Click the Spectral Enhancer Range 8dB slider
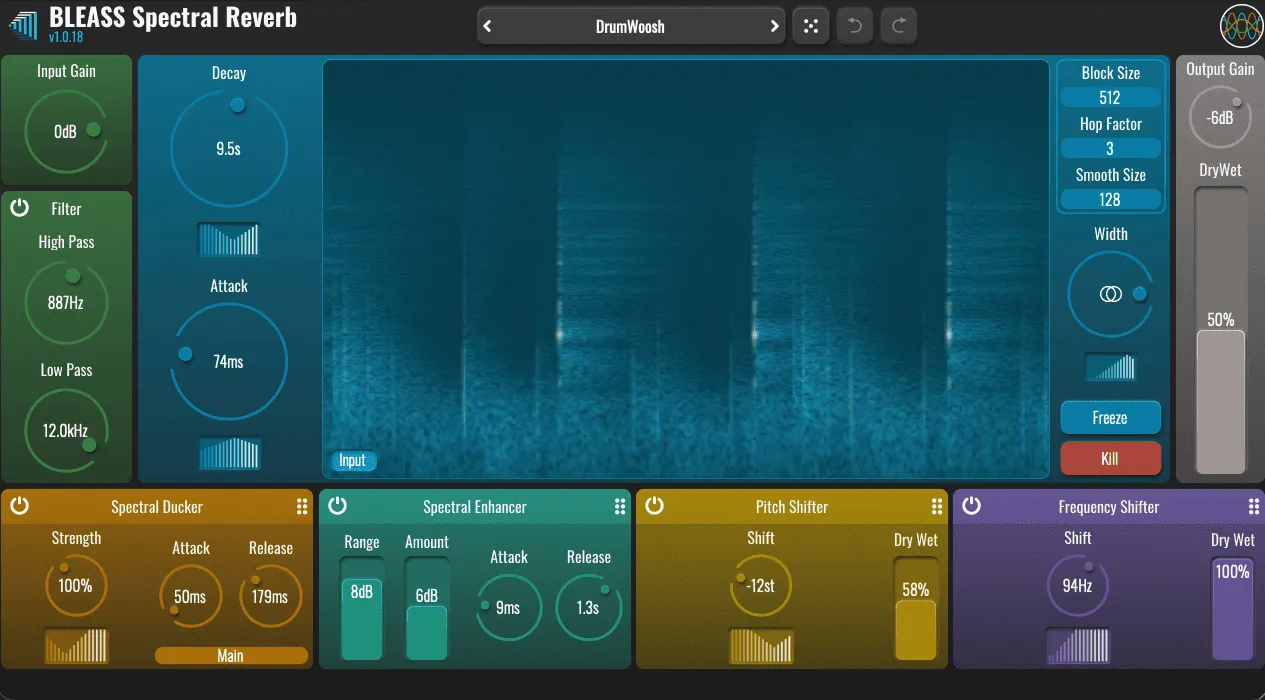 click(362, 609)
